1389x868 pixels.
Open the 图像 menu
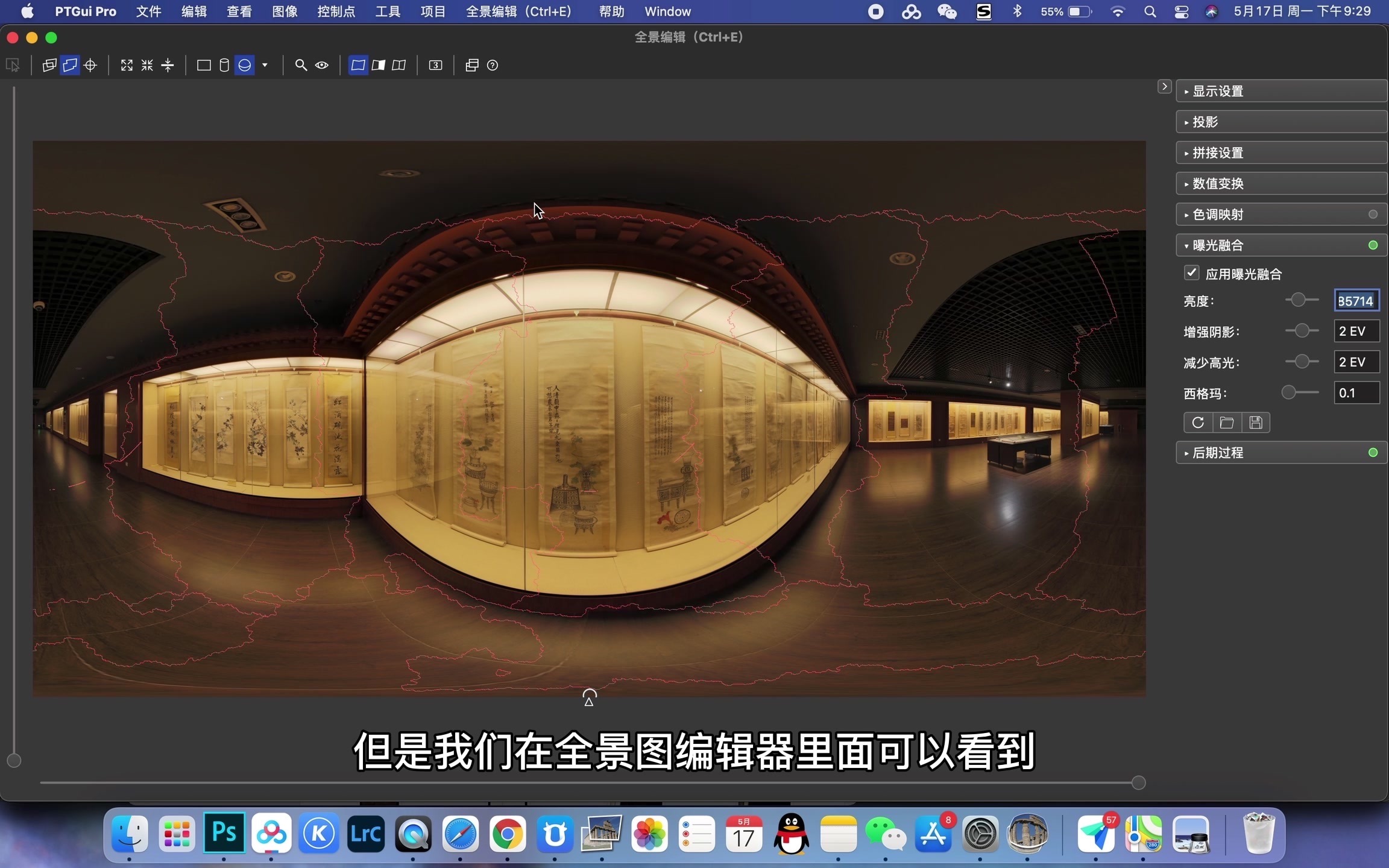point(285,11)
